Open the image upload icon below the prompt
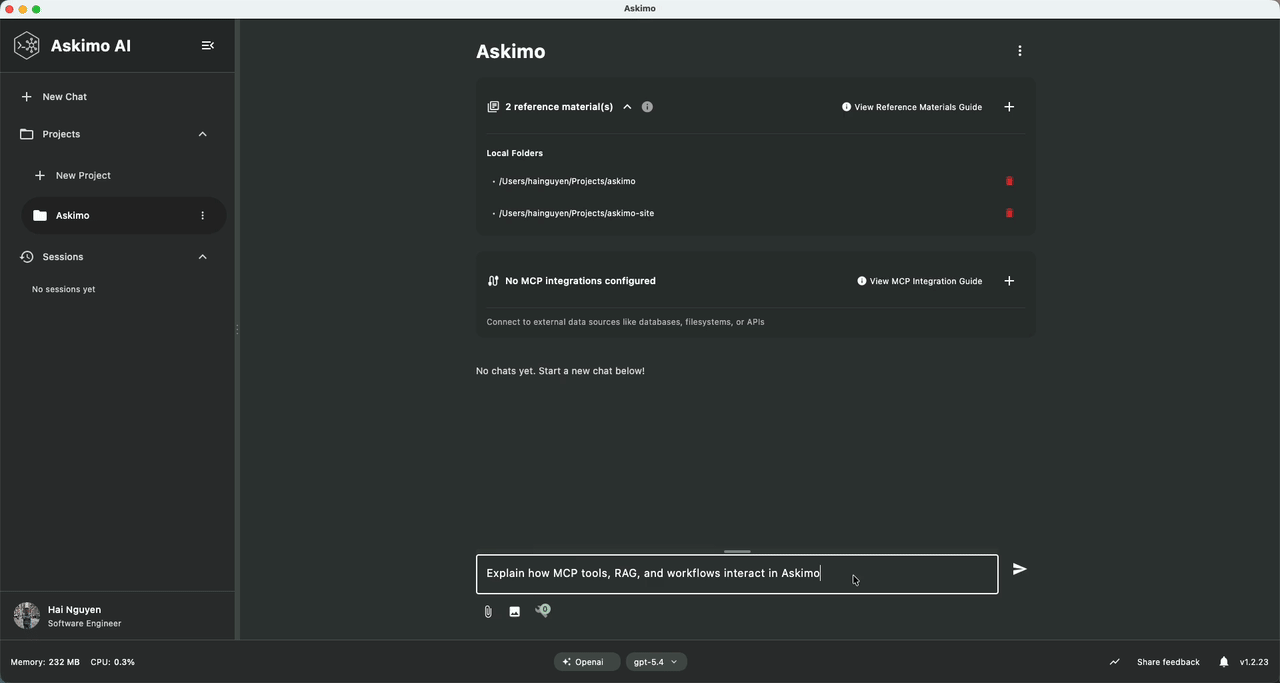This screenshot has width=1280, height=683. [x=514, y=611]
